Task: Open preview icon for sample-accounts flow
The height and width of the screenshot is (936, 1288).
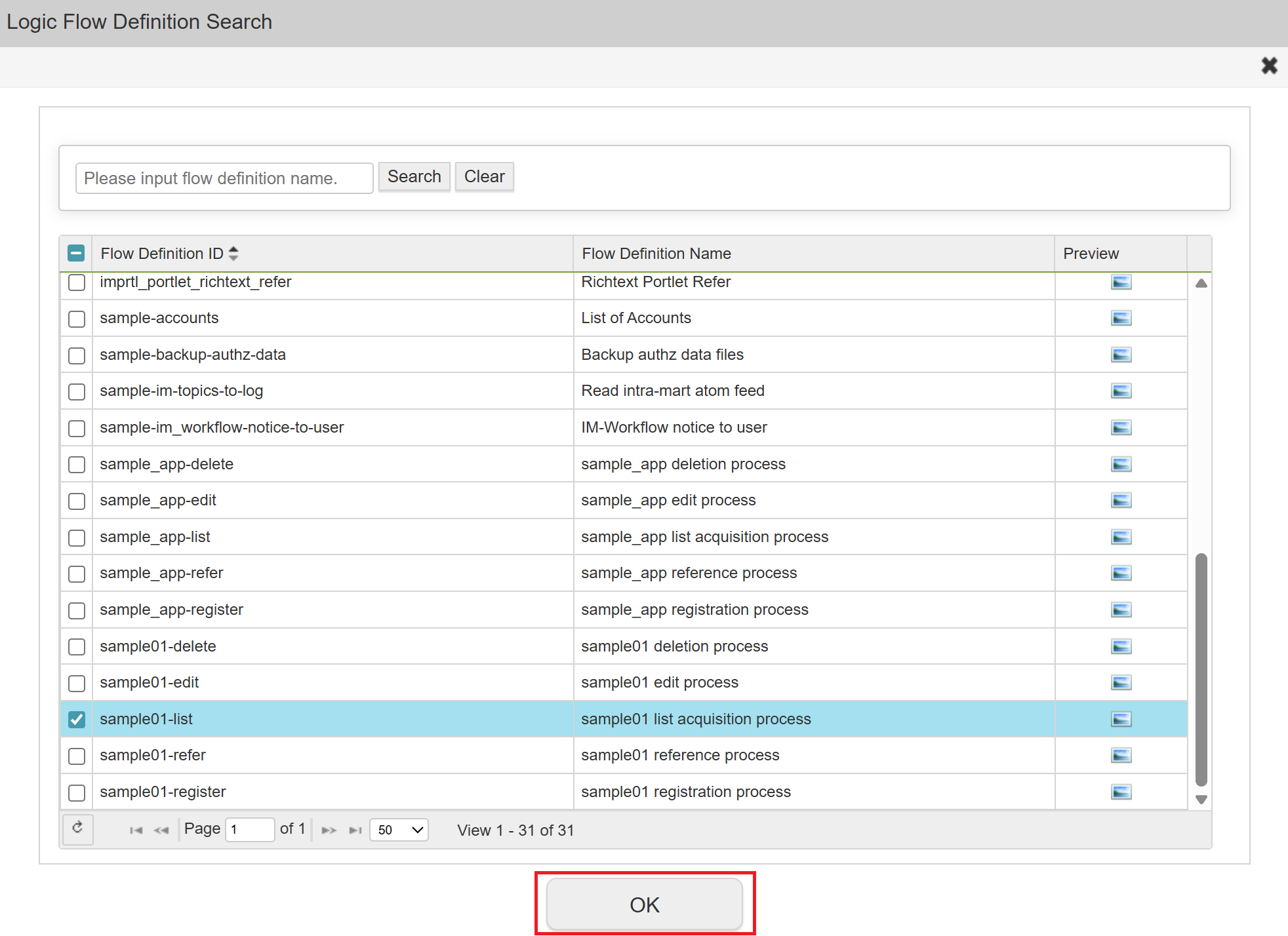Action: (x=1121, y=319)
